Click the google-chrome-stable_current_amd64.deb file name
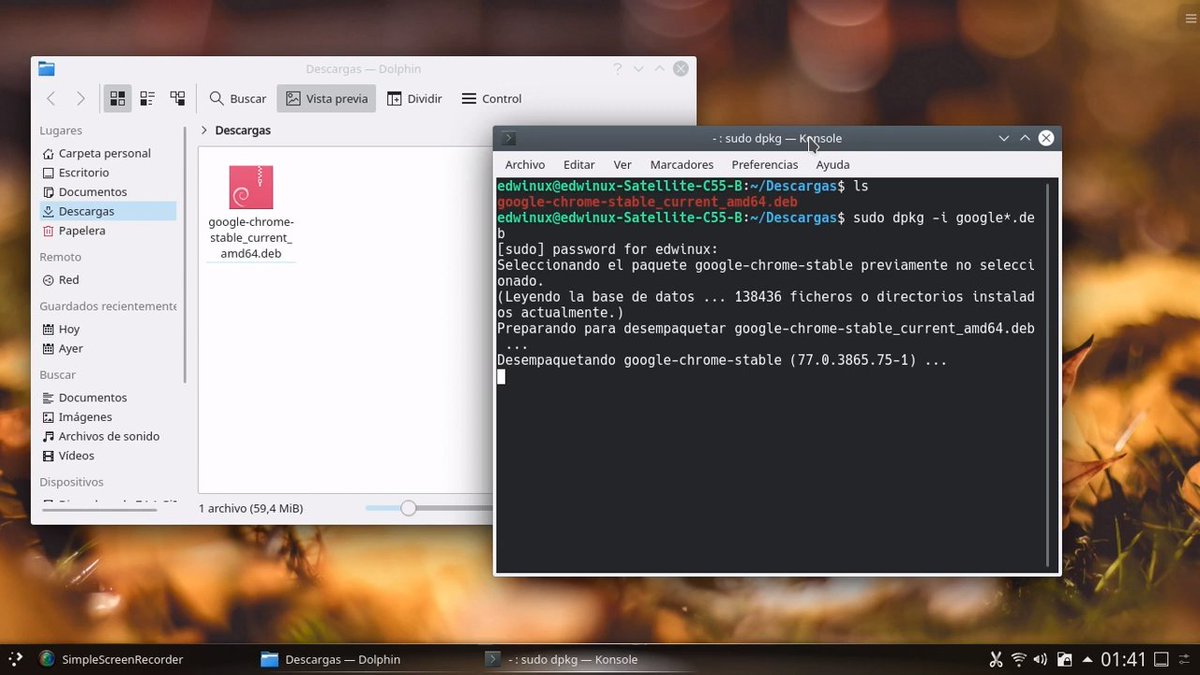The image size is (1200, 675). pos(251,238)
